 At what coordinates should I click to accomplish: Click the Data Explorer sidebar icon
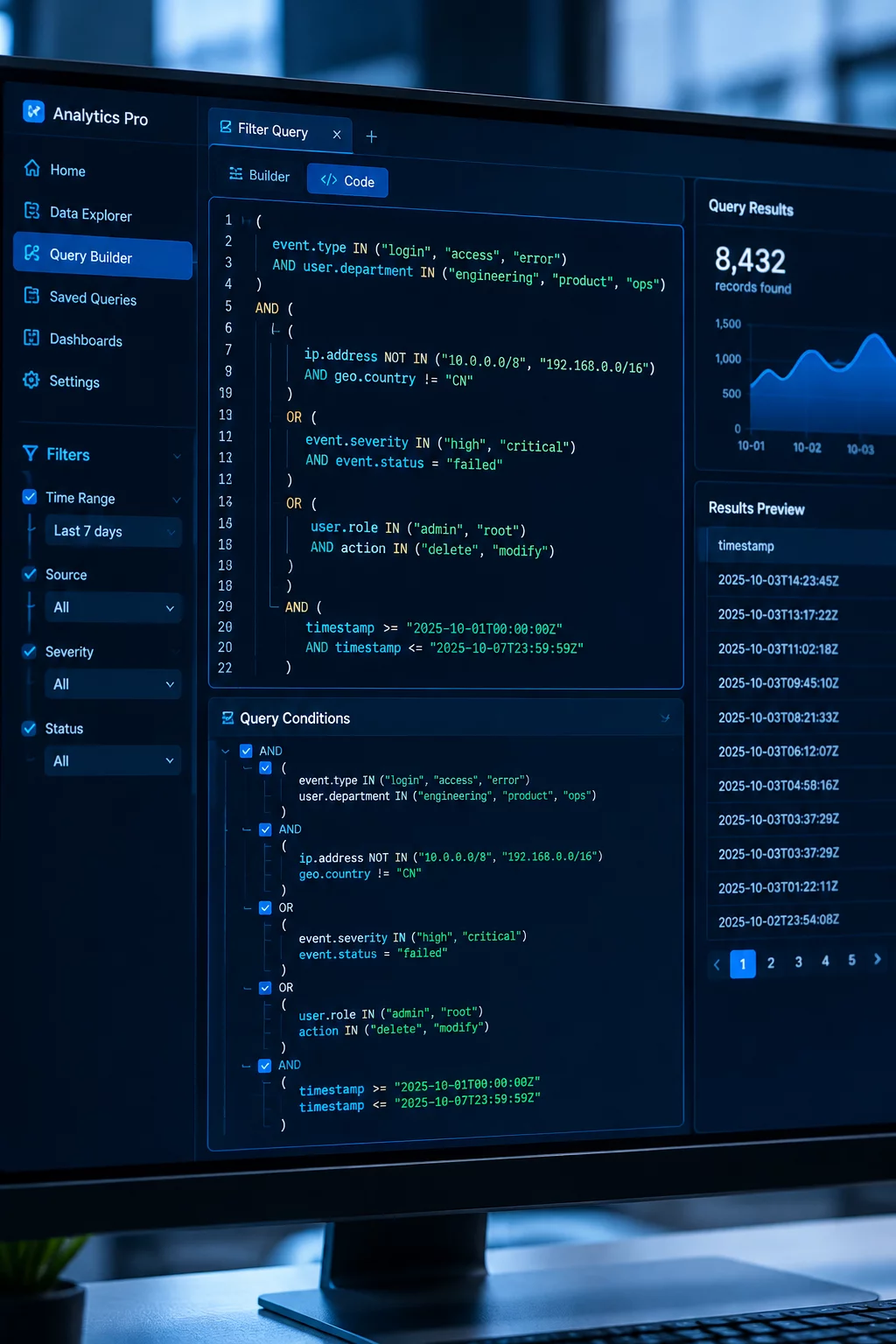(x=32, y=211)
